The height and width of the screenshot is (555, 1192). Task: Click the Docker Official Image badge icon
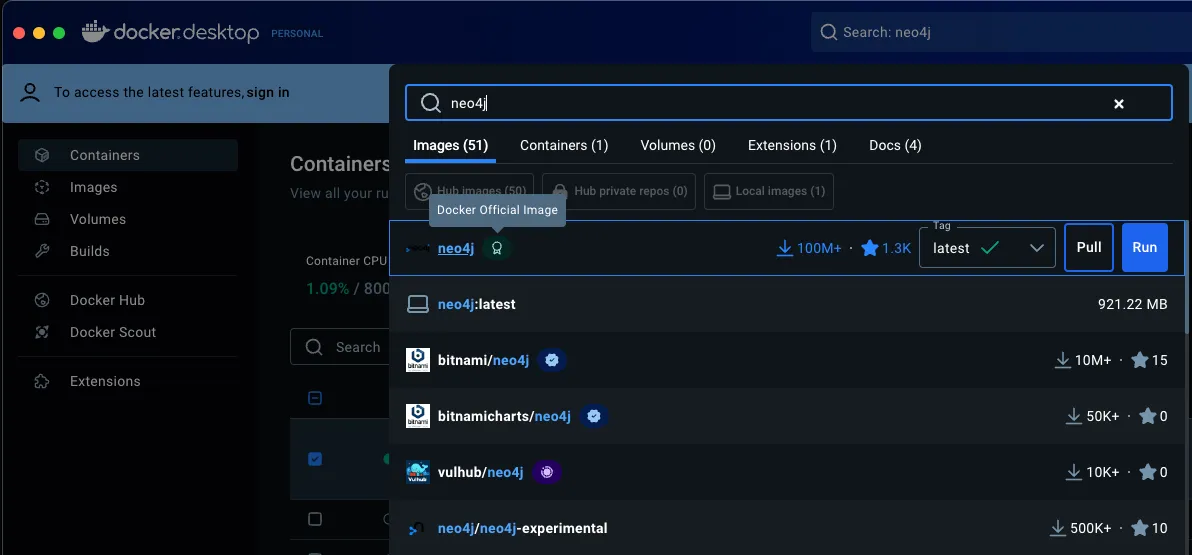496,249
